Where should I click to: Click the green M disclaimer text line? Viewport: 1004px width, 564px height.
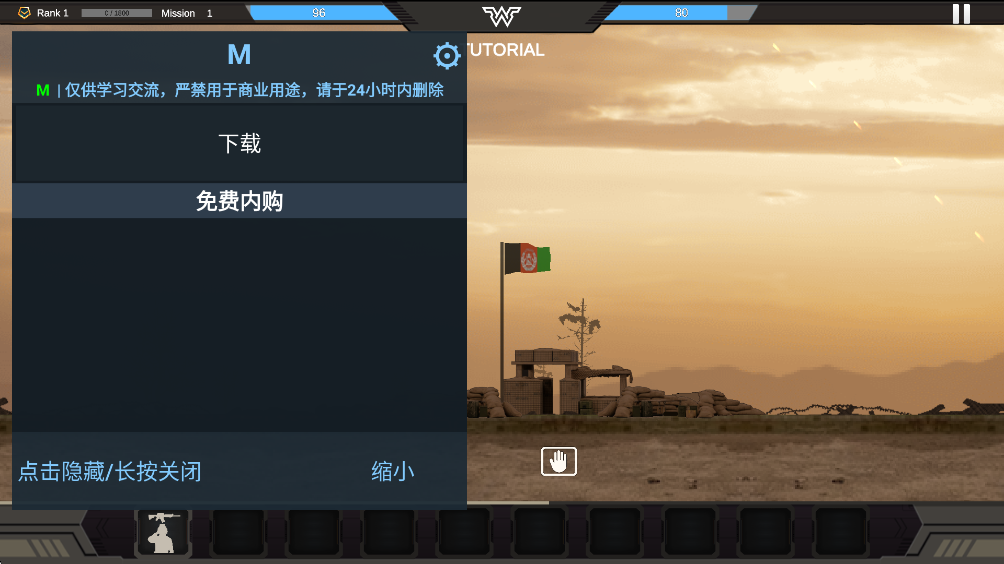(240, 90)
